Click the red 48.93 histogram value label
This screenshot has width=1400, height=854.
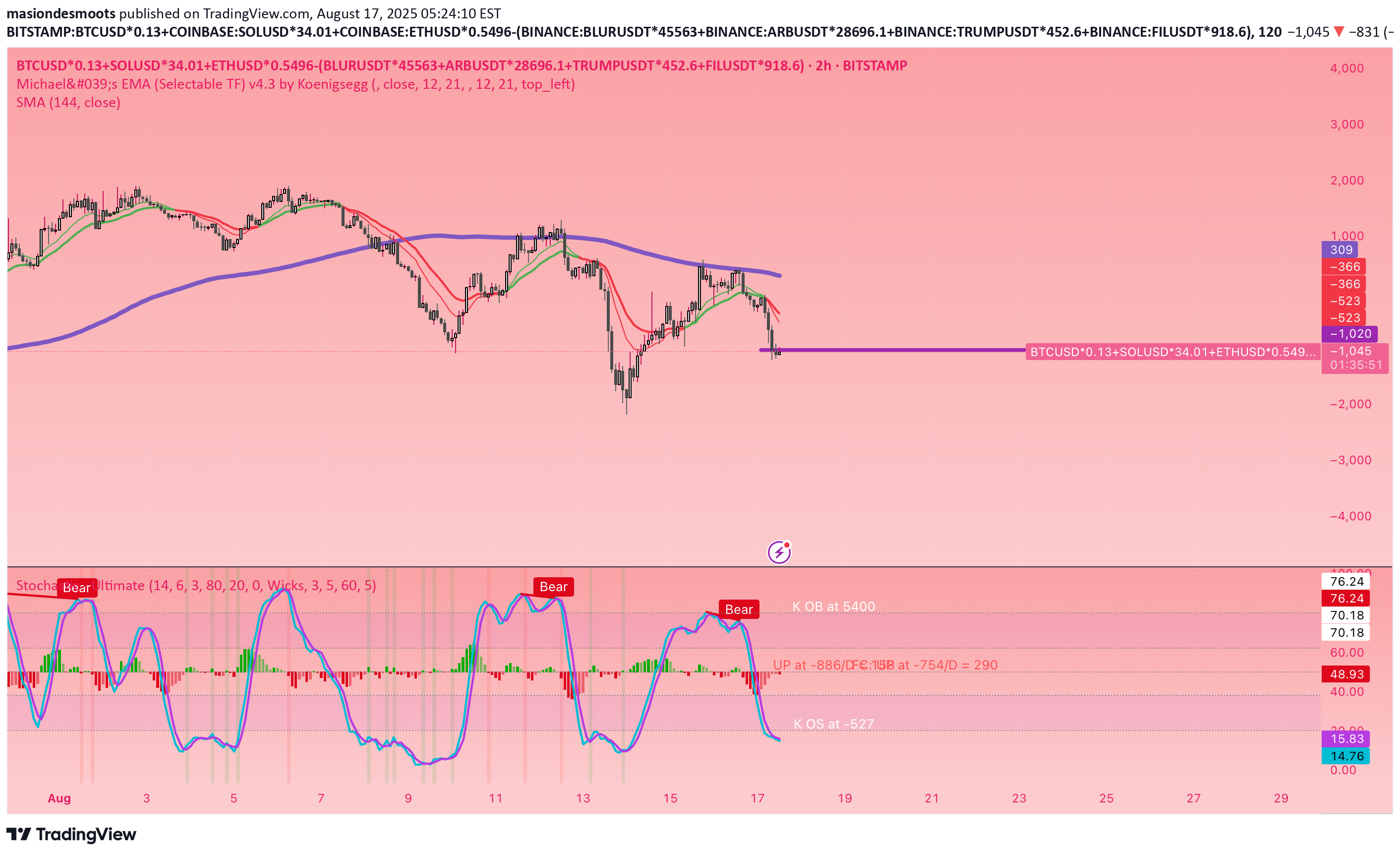[x=1346, y=674]
